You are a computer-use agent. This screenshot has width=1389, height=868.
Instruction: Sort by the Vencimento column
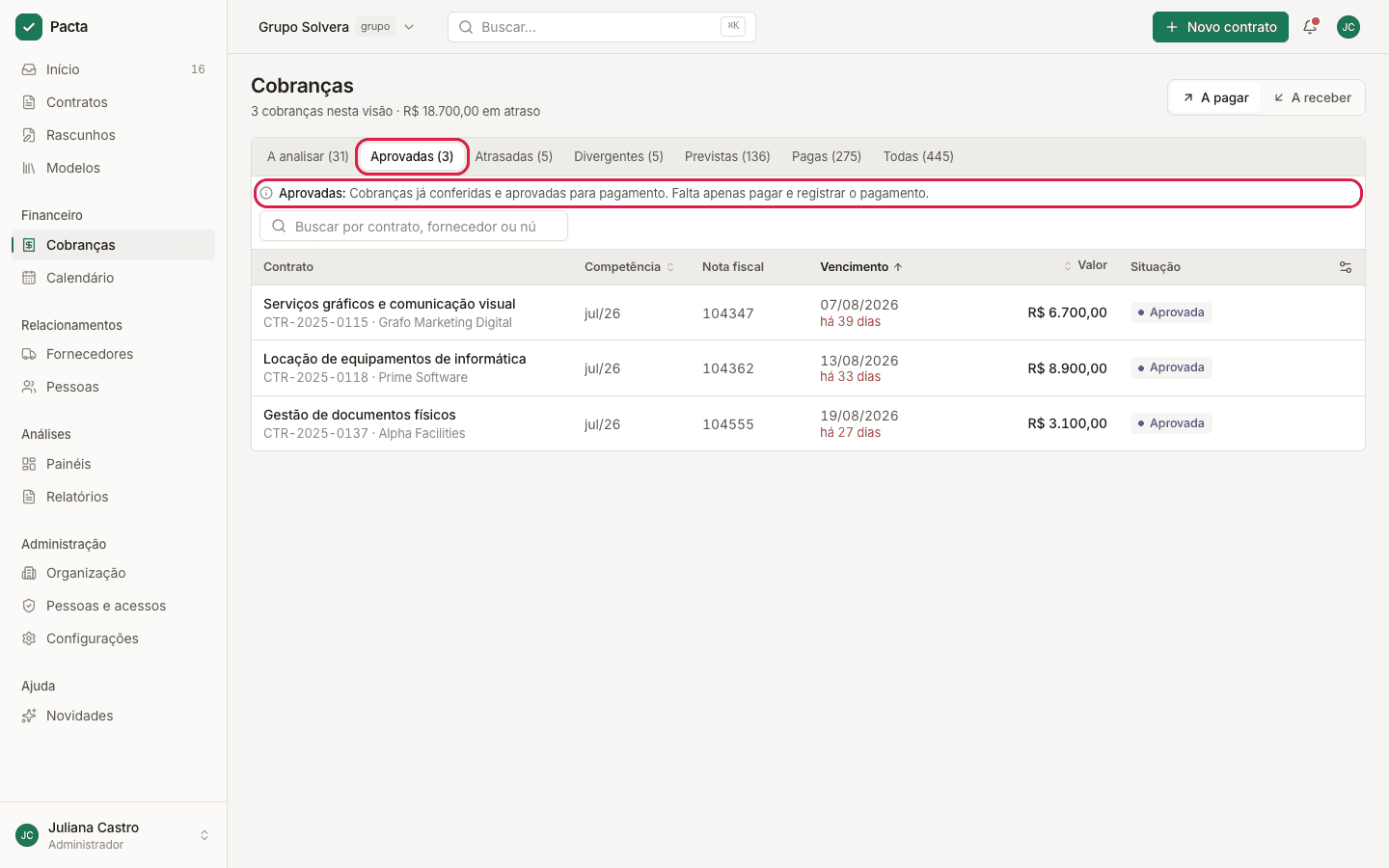click(x=861, y=267)
